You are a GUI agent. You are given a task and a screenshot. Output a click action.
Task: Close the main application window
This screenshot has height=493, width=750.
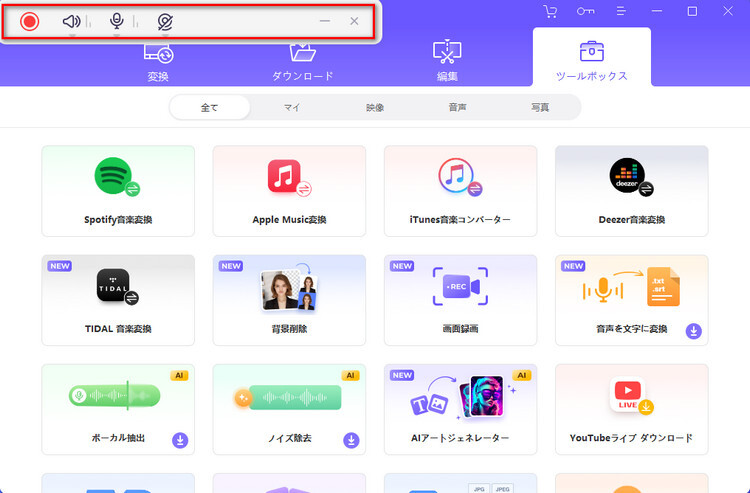pyautogui.click(x=728, y=11)
